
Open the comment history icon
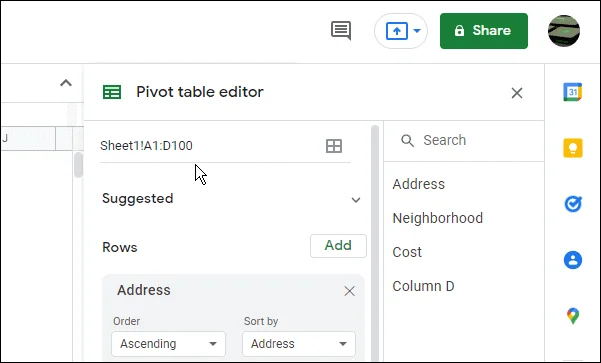[x=341, y=31]
